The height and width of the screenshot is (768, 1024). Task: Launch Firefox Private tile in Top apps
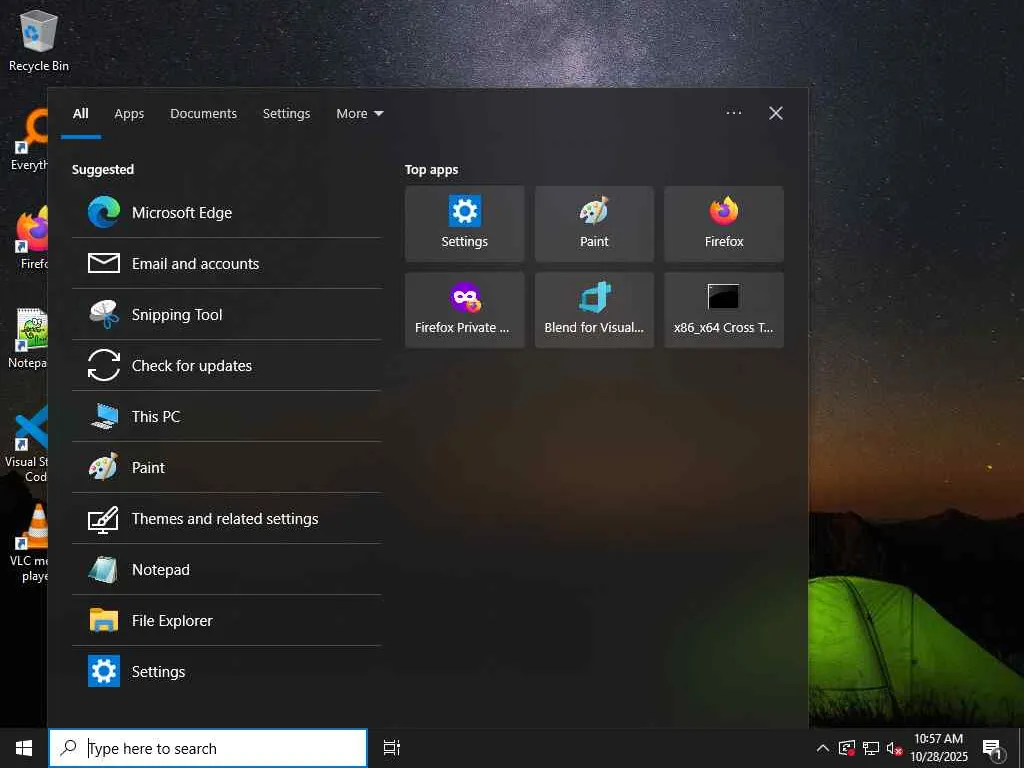pos(464,310)
